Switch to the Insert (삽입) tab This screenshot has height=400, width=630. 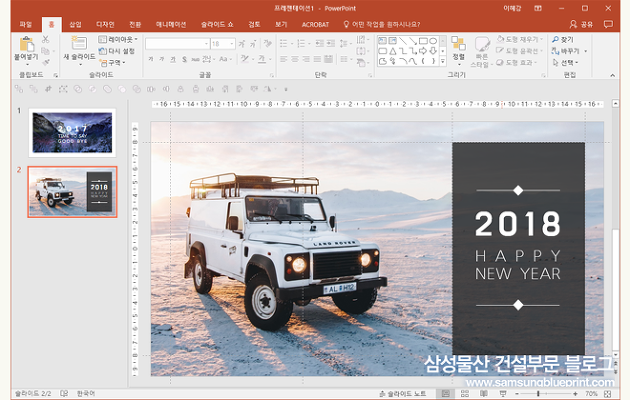(x=75, y=24)
